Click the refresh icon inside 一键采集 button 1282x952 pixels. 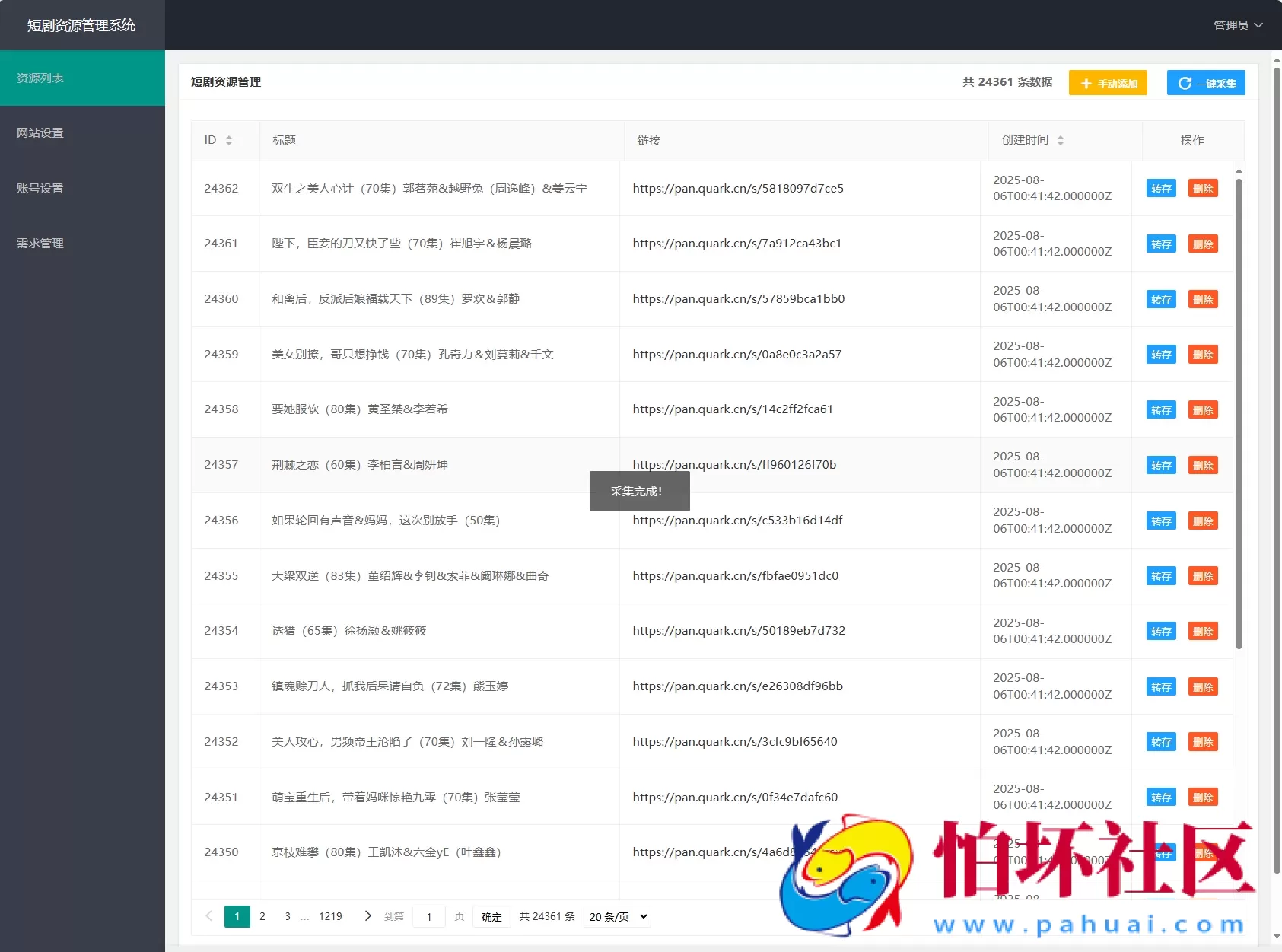tap(1185, 82)
